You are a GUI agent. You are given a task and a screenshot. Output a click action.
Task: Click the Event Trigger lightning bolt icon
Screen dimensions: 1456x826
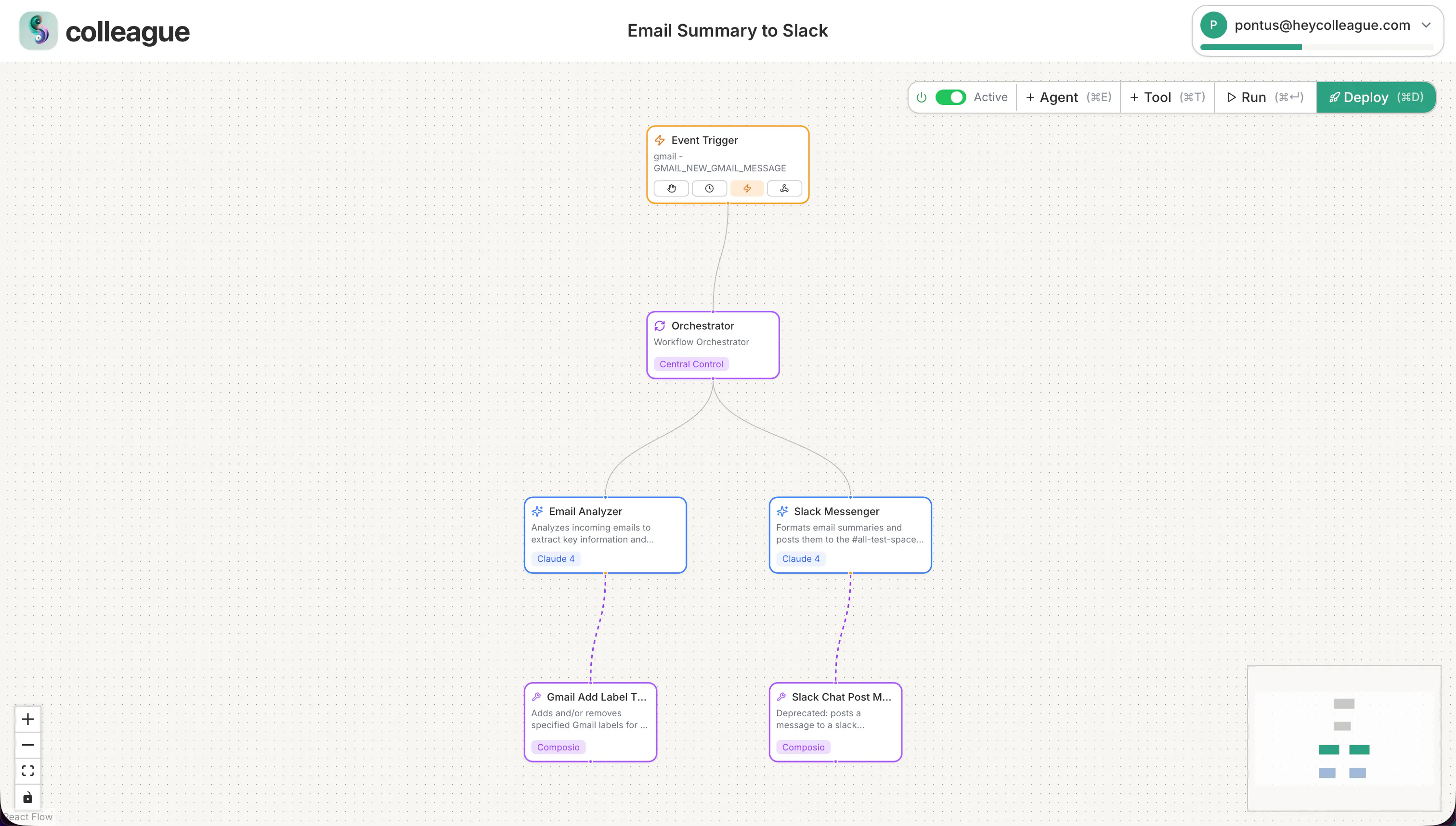click(660, 140)
